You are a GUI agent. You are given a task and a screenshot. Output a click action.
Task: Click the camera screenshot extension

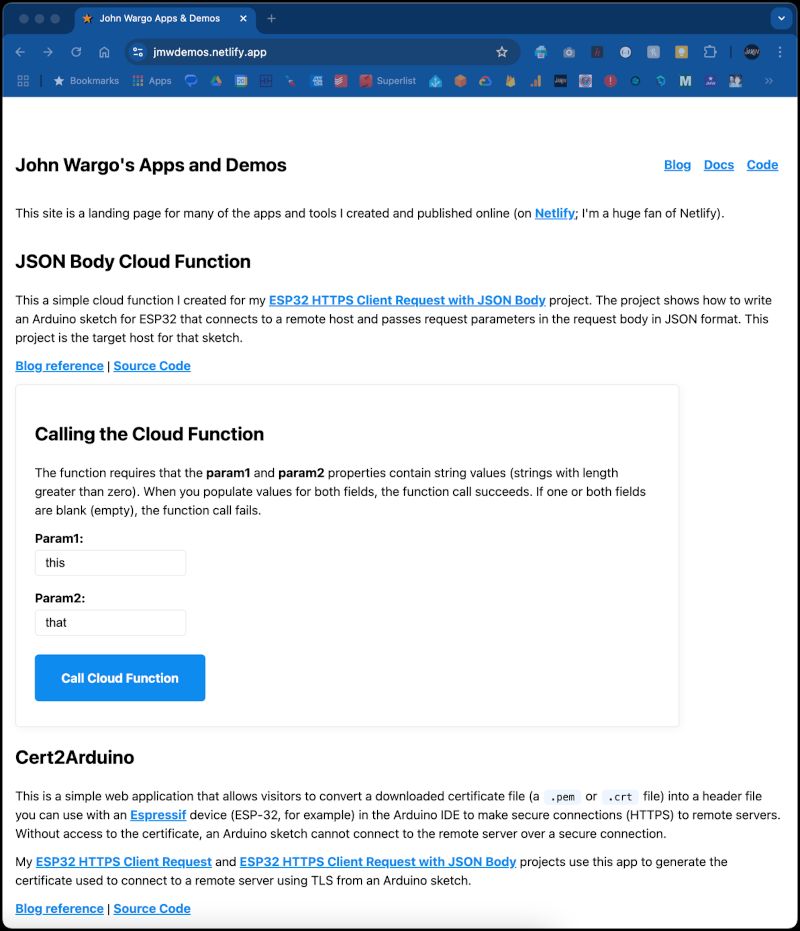[x=569, y=52]
